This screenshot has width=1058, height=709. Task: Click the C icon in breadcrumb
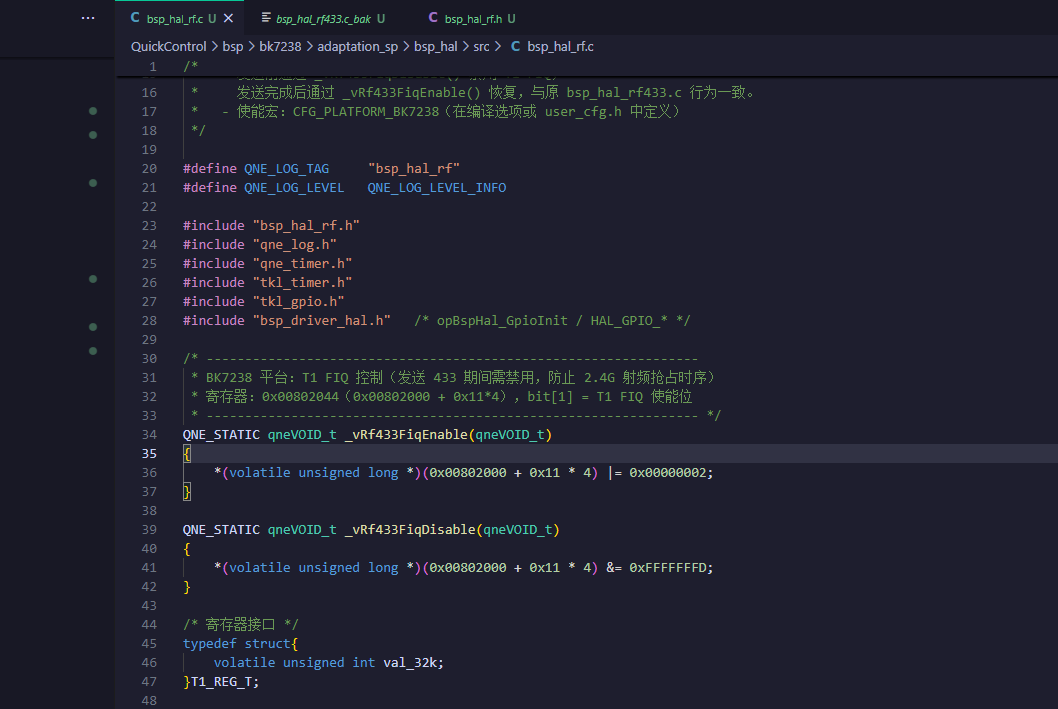[x=516, y=47]
